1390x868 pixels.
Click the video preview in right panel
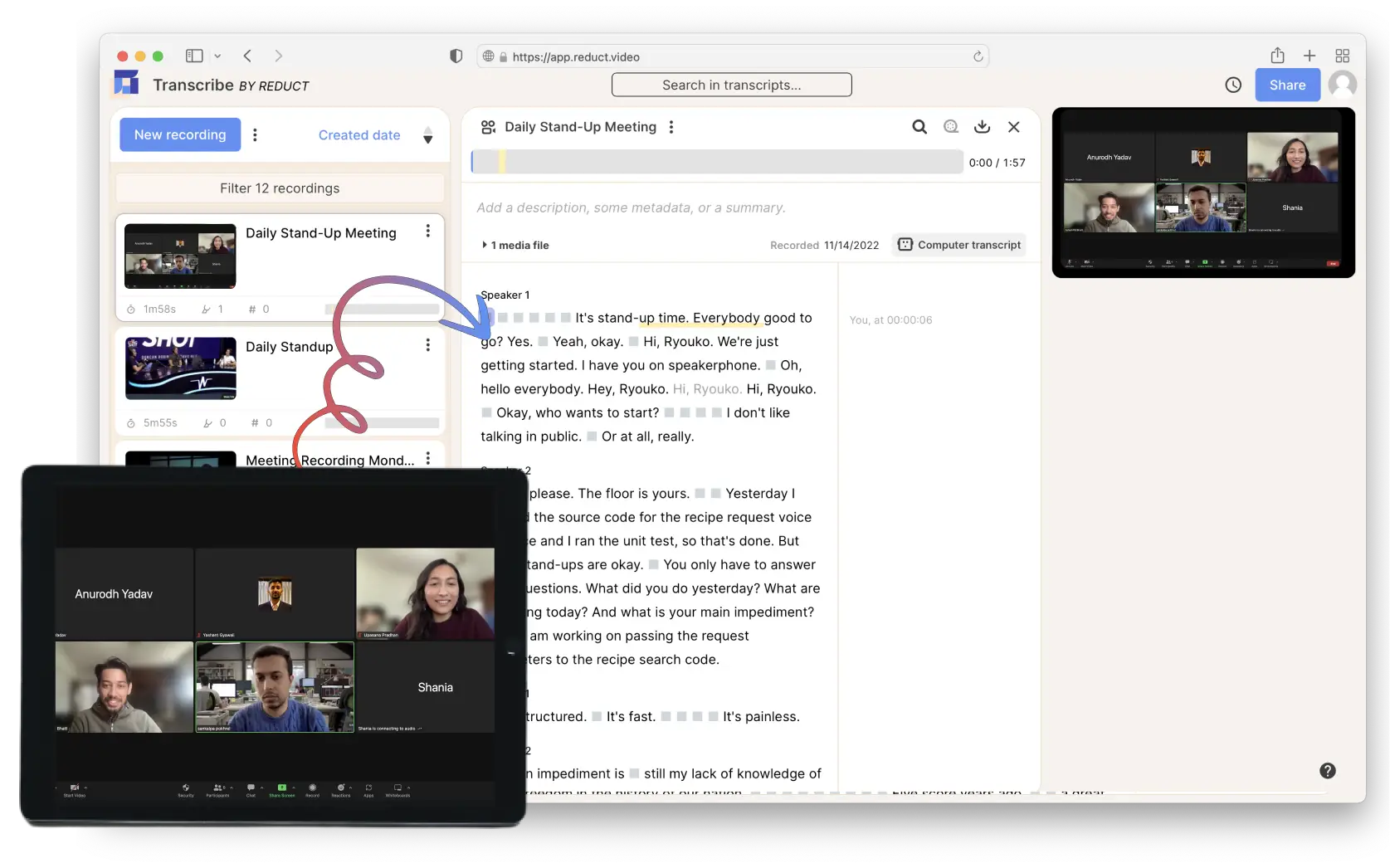pos(1203,193)
